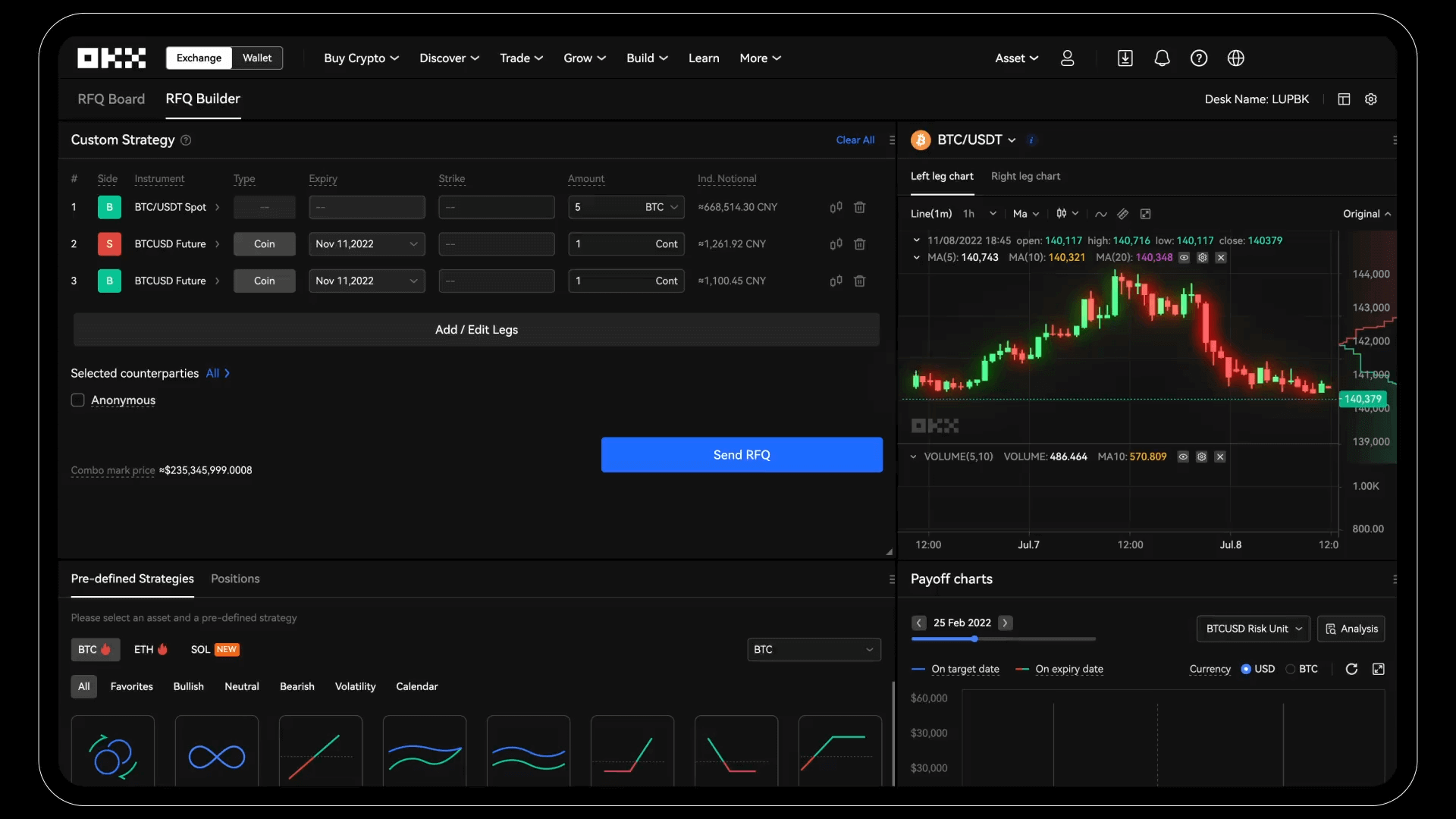Switch to Positions tab in bottom panel
The width and height of the screenshot is (1456, 819).
click(234, 578)
